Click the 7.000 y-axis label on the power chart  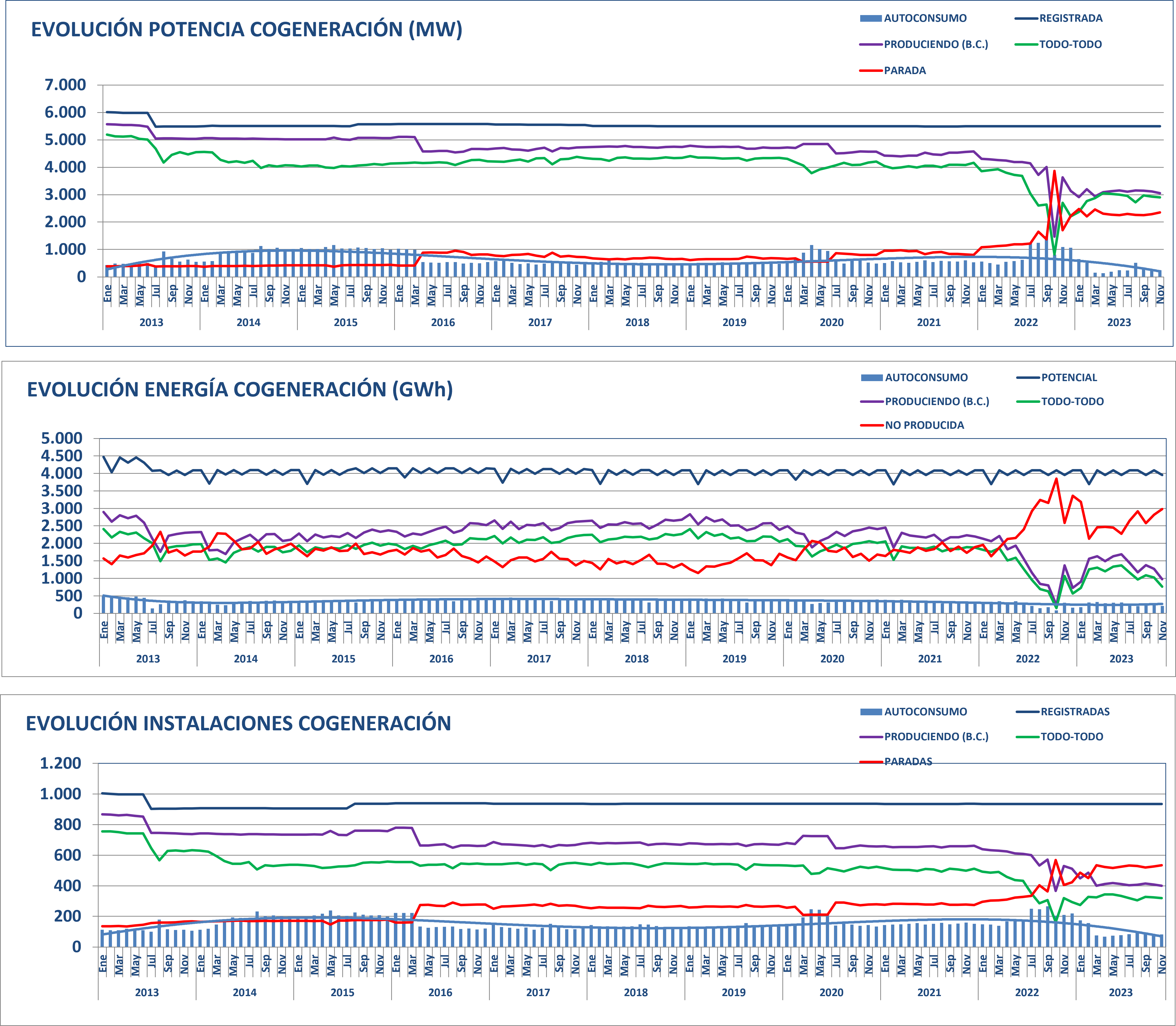65,85
